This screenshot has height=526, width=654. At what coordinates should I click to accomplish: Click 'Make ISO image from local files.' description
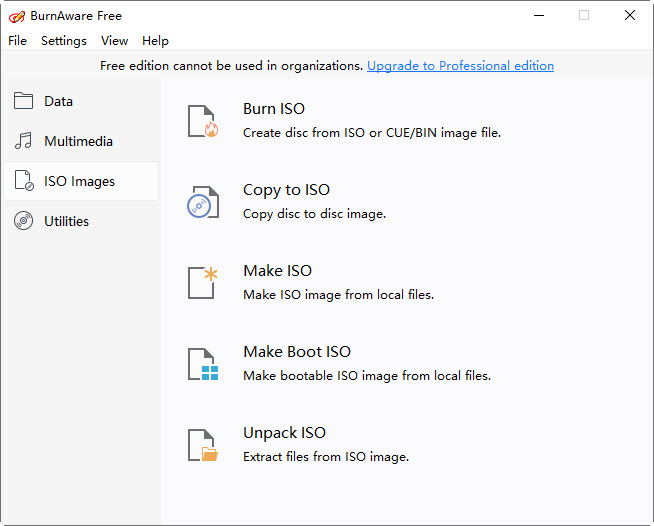tap(339, 295)
